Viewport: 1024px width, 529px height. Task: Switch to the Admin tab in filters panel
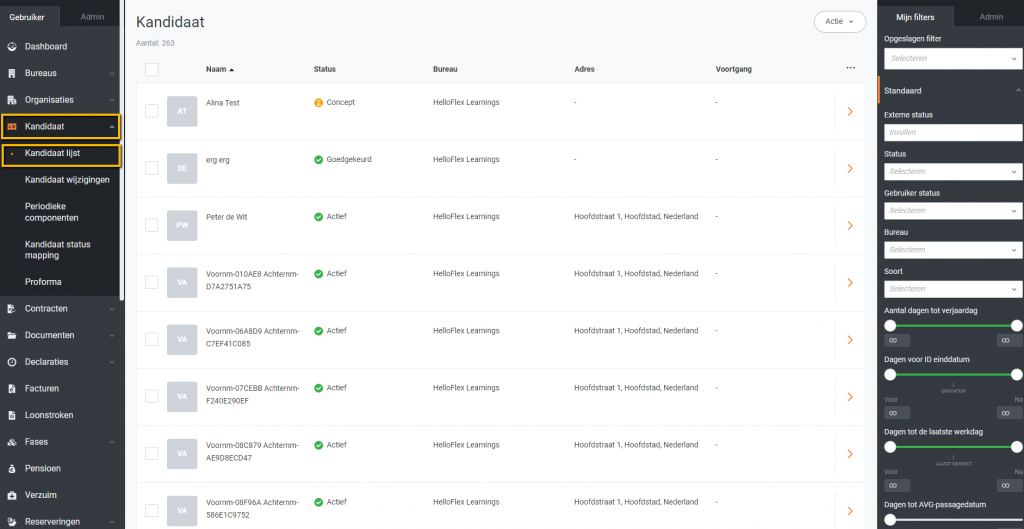coord(991,17)
